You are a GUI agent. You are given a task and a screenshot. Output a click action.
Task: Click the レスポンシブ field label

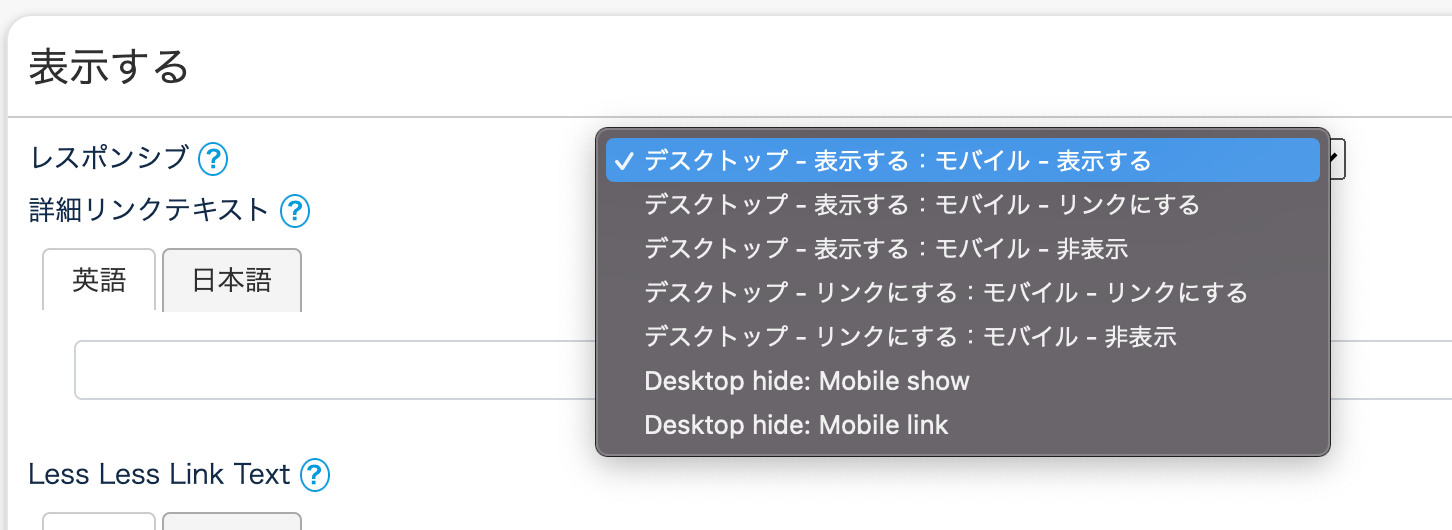coord(110,158)
